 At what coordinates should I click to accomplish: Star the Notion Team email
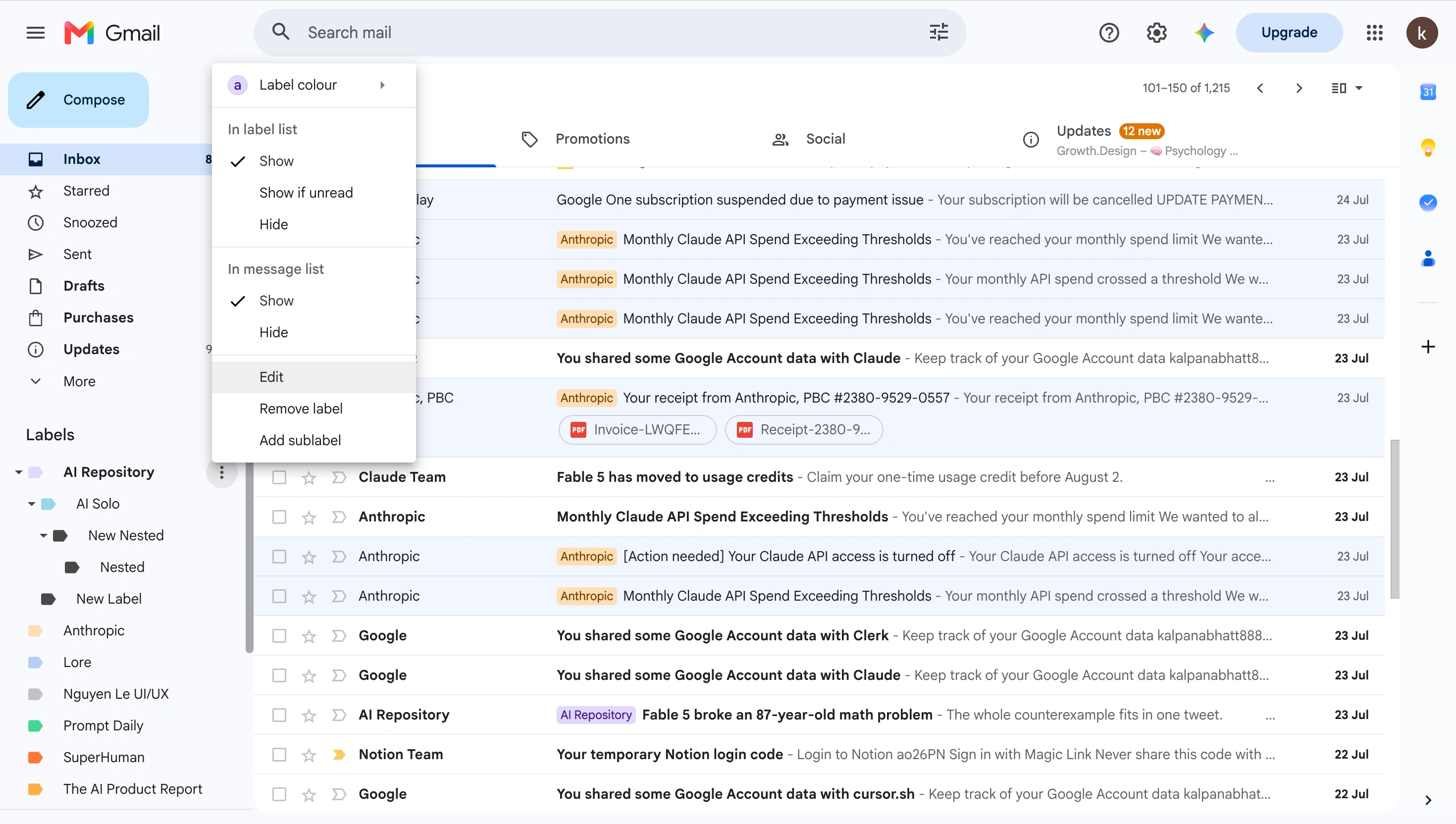[309, 755]
